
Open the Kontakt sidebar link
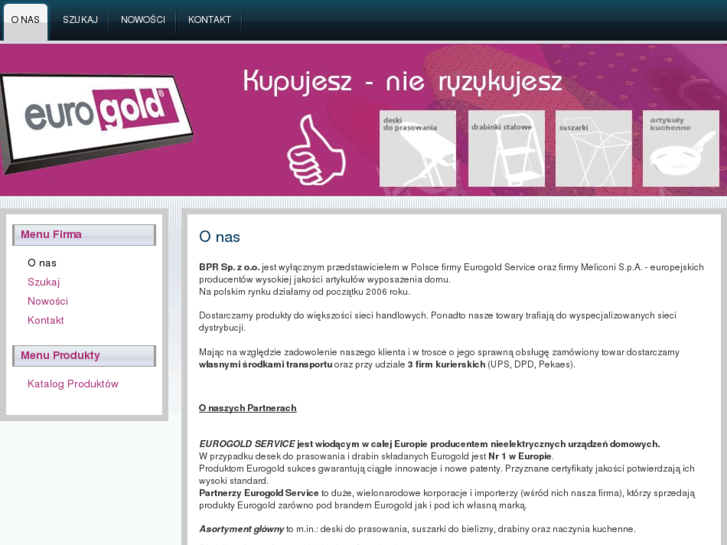coord(45,320)
